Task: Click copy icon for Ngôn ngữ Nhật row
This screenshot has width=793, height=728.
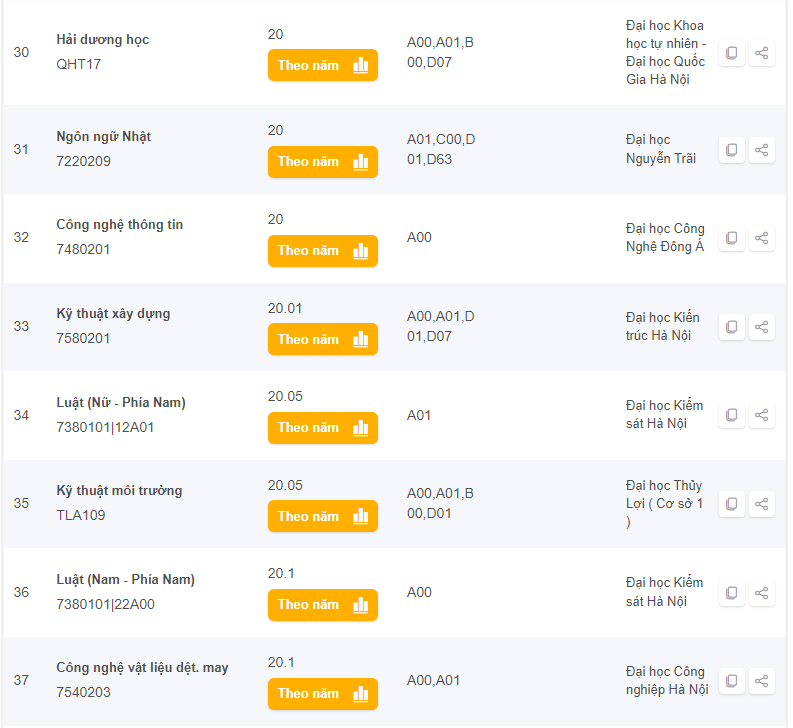Action: pyautogui.click(x=731, y=150)
